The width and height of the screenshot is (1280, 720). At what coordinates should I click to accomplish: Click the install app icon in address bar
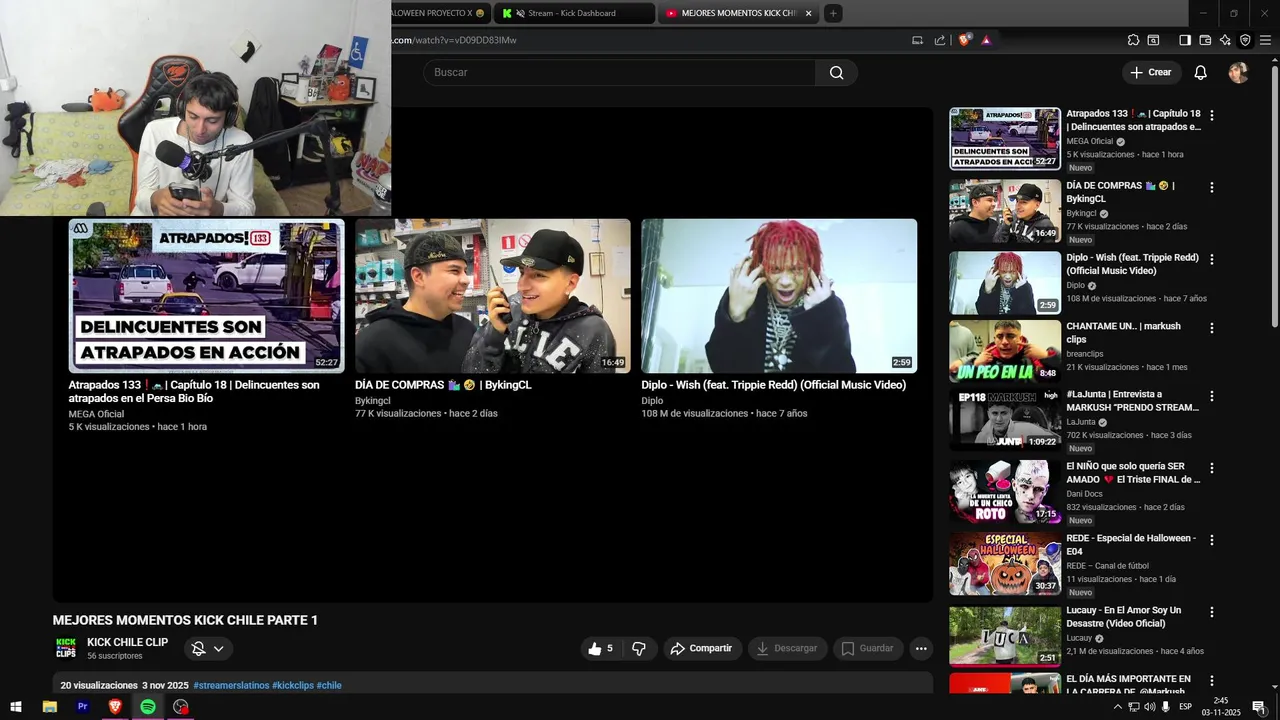point(918,40)
